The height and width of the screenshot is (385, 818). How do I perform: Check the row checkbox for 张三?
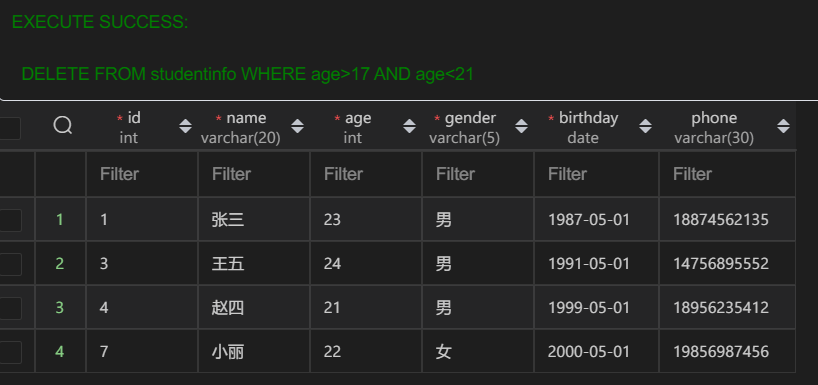pyautogui.click(x=10, y=220)
